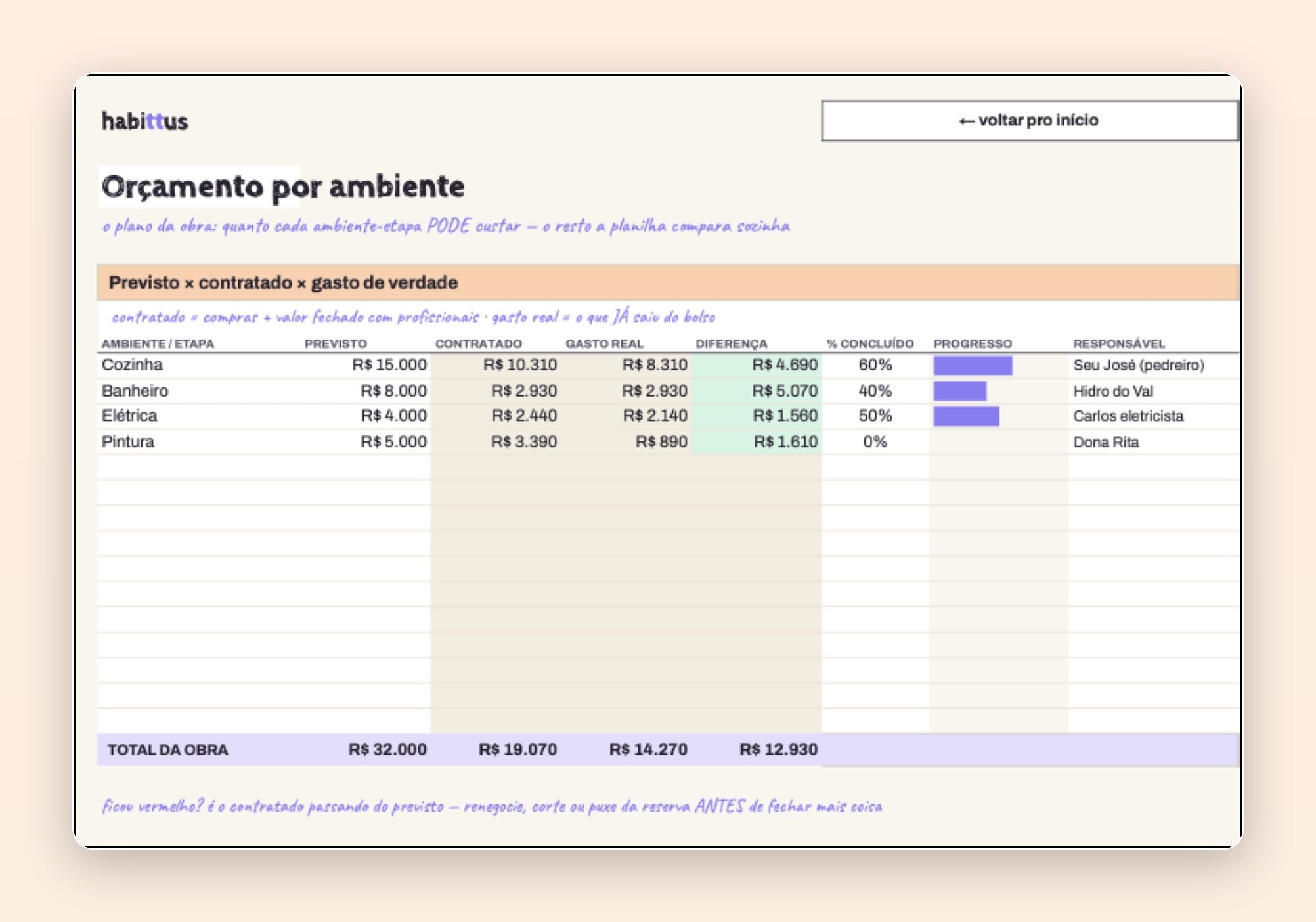
Task: Click the 'TOTAL DA OBRA' label
Action: [168, 750]
